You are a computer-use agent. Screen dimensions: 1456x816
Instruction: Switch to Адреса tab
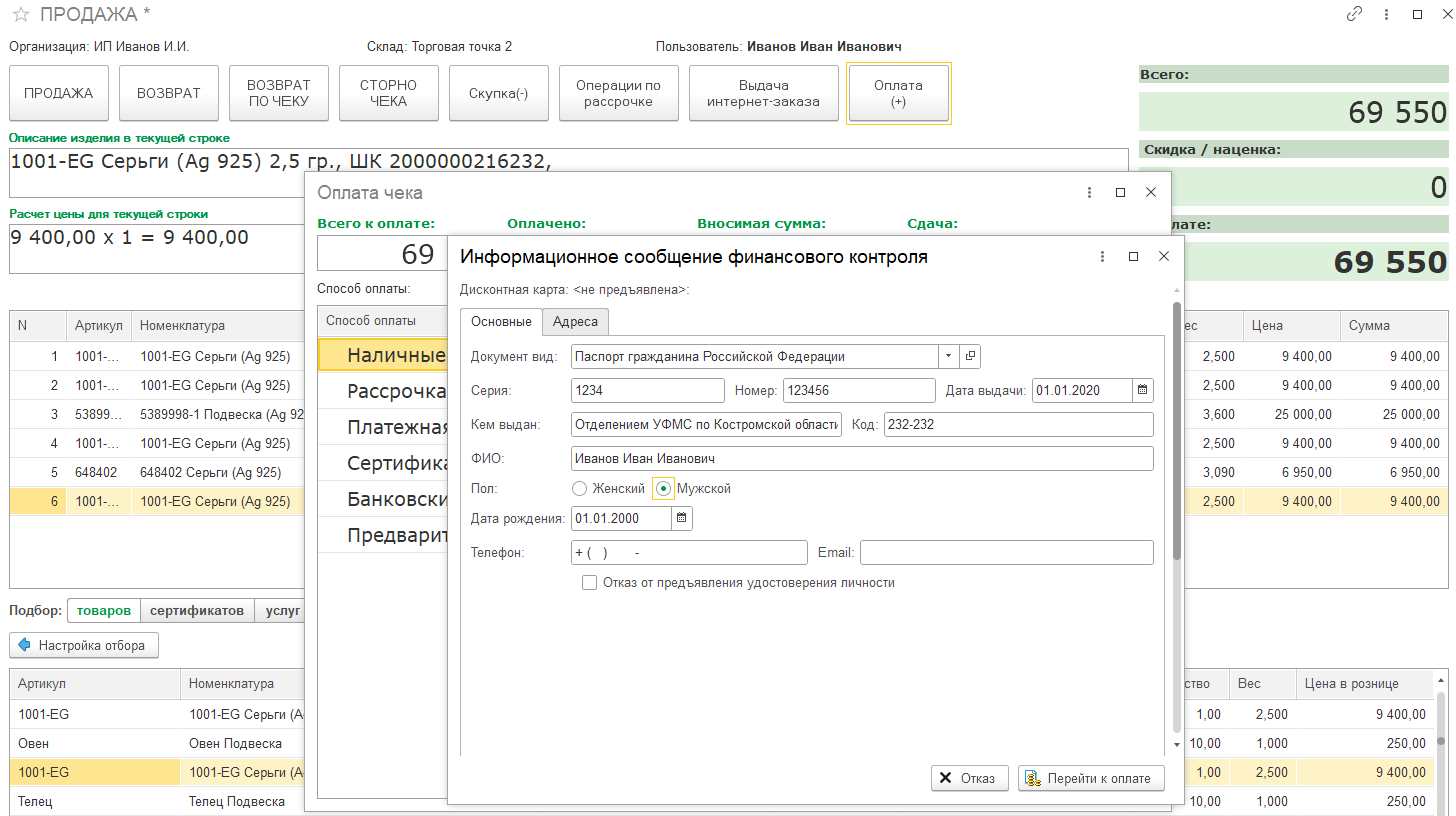(x=575, y=322)
